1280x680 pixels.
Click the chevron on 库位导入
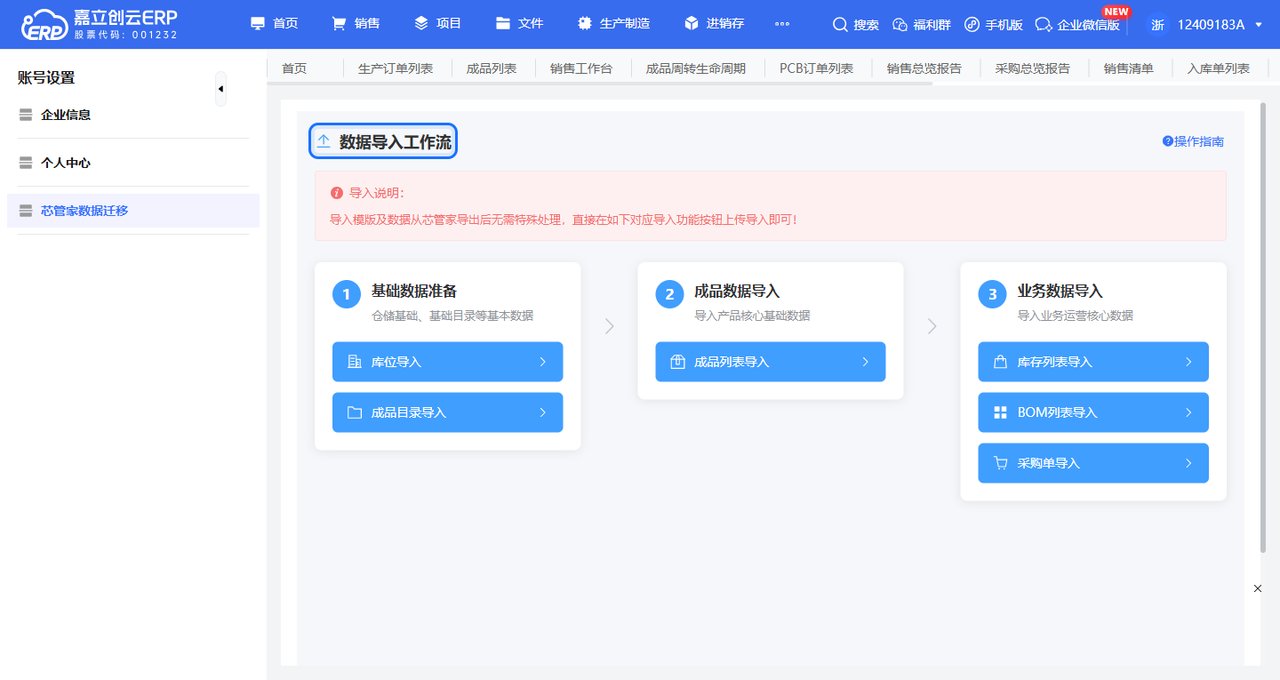(543, 362)
